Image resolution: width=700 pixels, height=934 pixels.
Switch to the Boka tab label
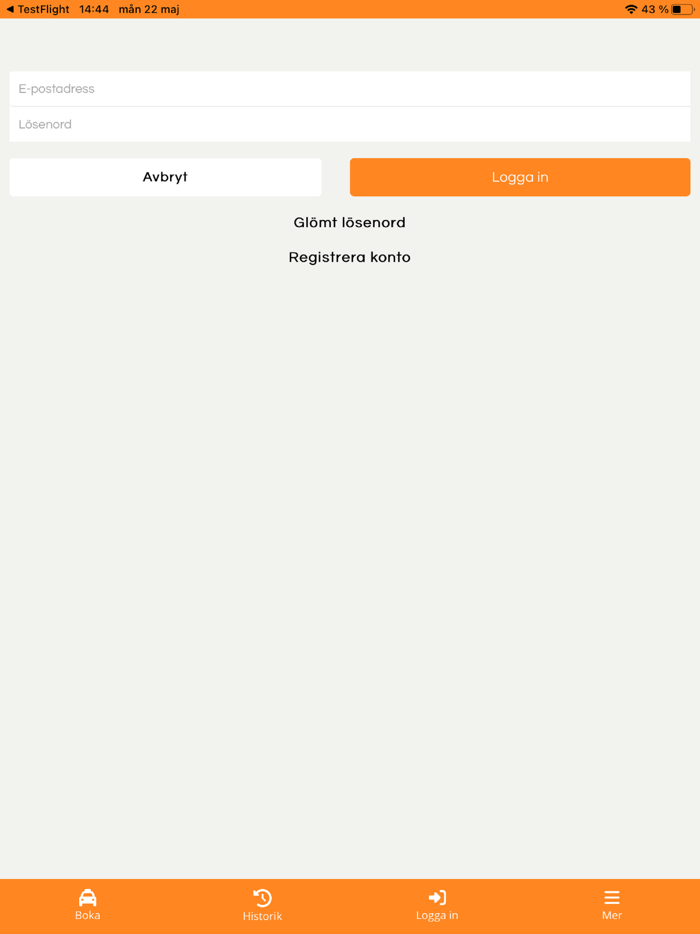pyautogui.click(x=88, y=916)
